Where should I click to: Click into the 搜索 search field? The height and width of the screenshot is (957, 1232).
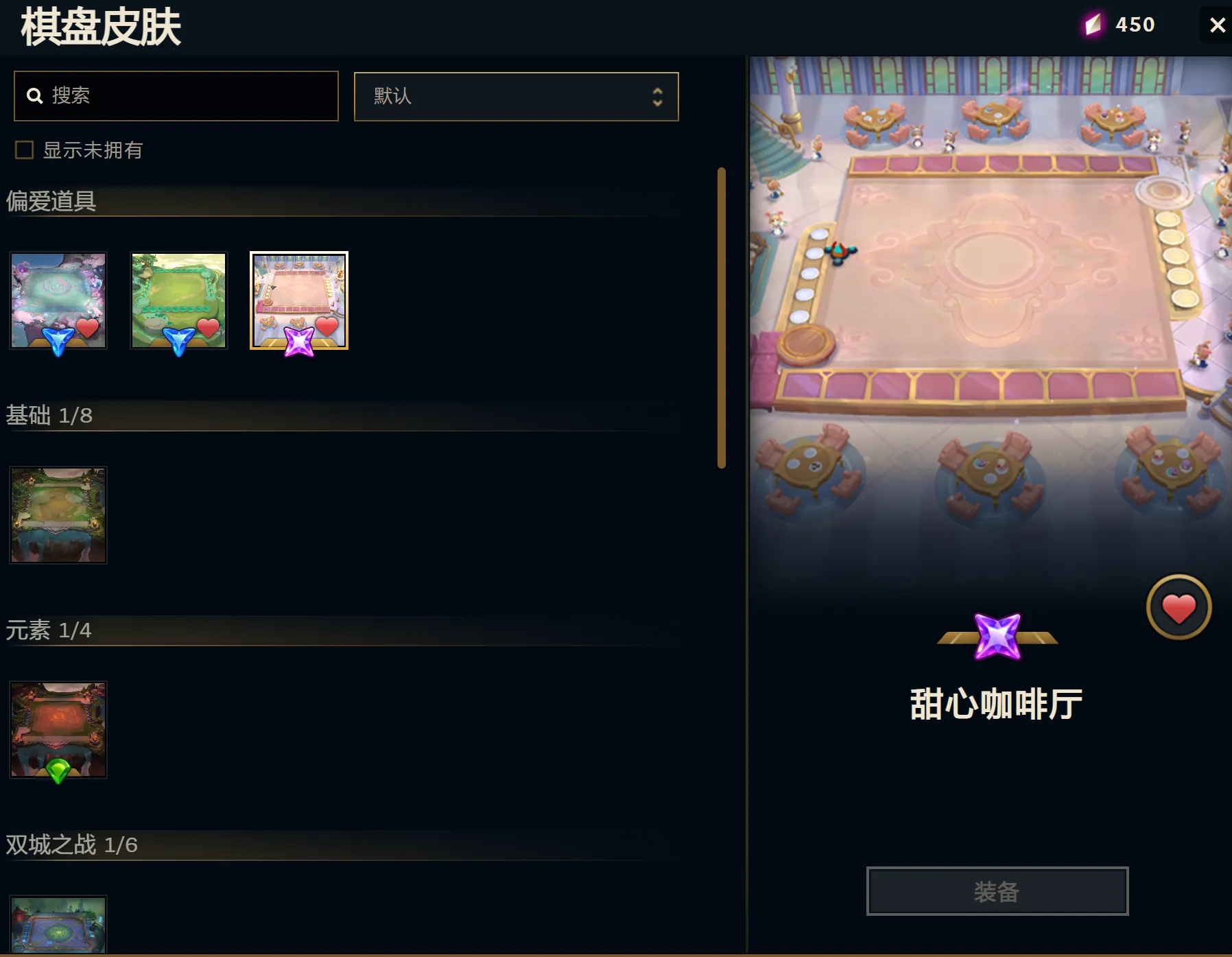click(176, 96)
